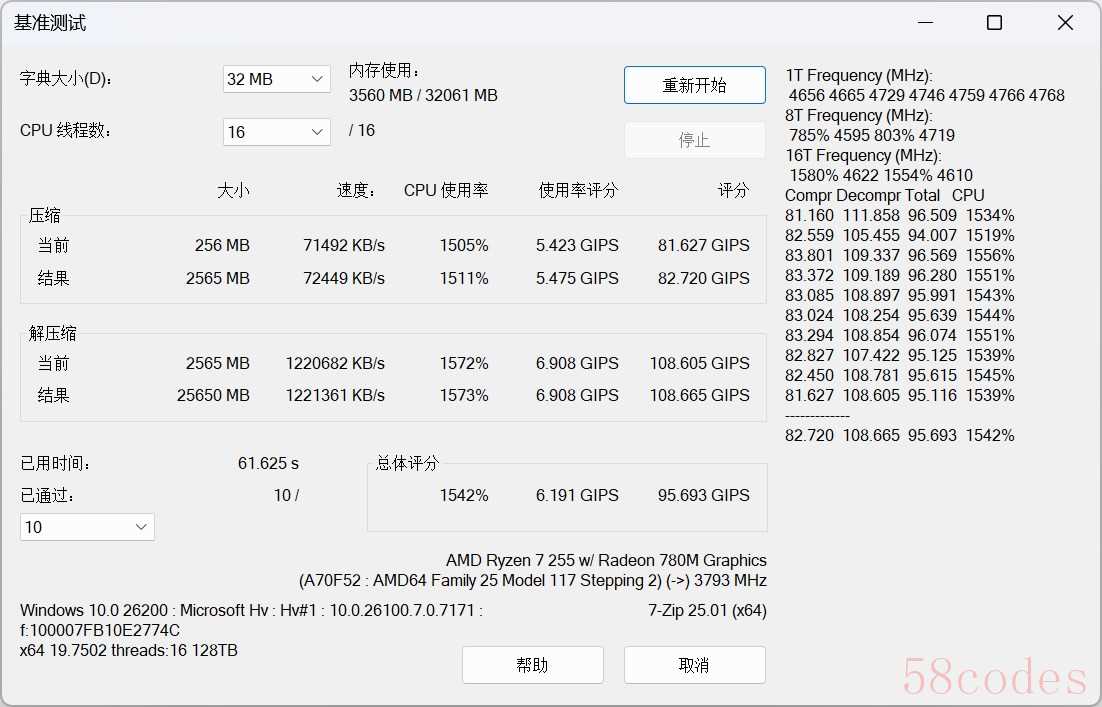Click the 1T Frequency (MHz) heading
The width and height of the screenshot is (1102, 707).
point(859,75)
